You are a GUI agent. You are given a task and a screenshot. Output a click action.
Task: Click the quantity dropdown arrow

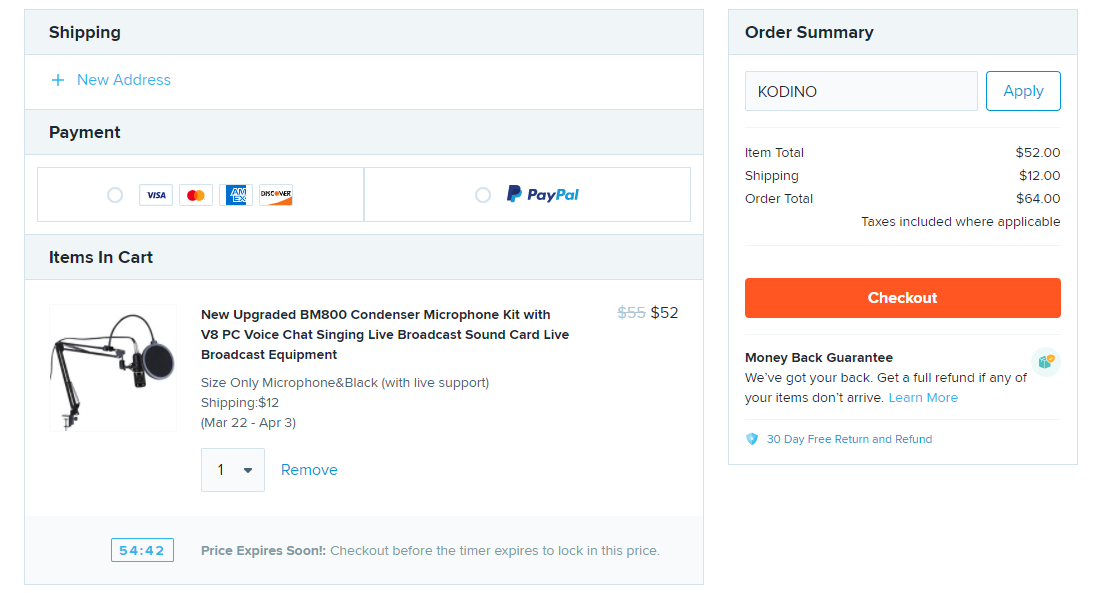[x=248, y=471]
